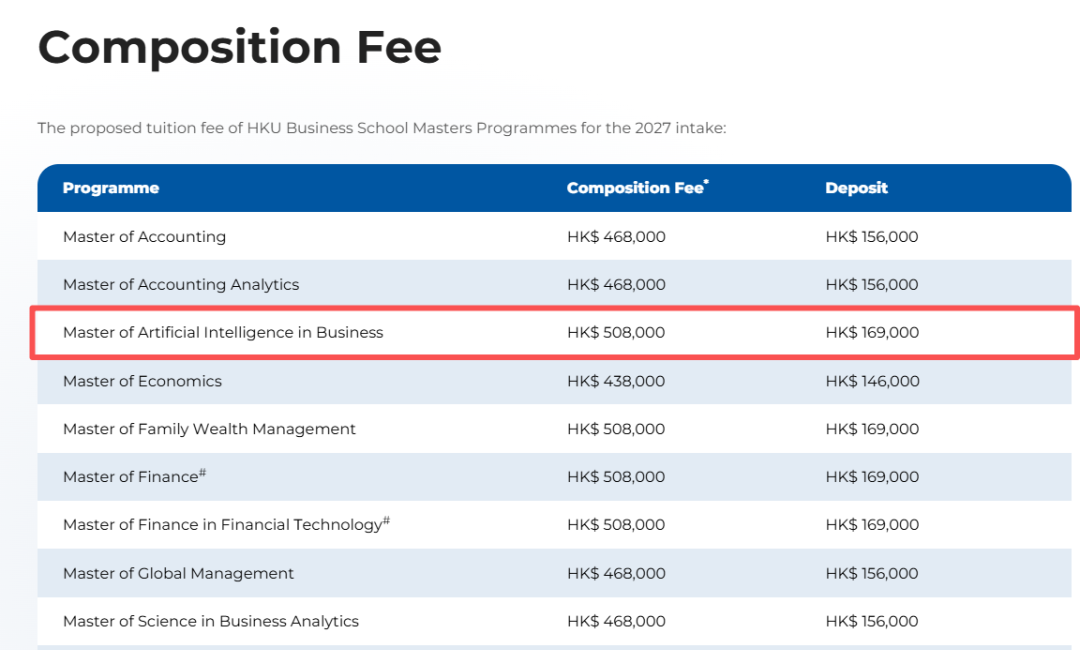Select Master of Economics programme name
The image size is (1080, 650).
pyautogui.click(x=142, y=381)
